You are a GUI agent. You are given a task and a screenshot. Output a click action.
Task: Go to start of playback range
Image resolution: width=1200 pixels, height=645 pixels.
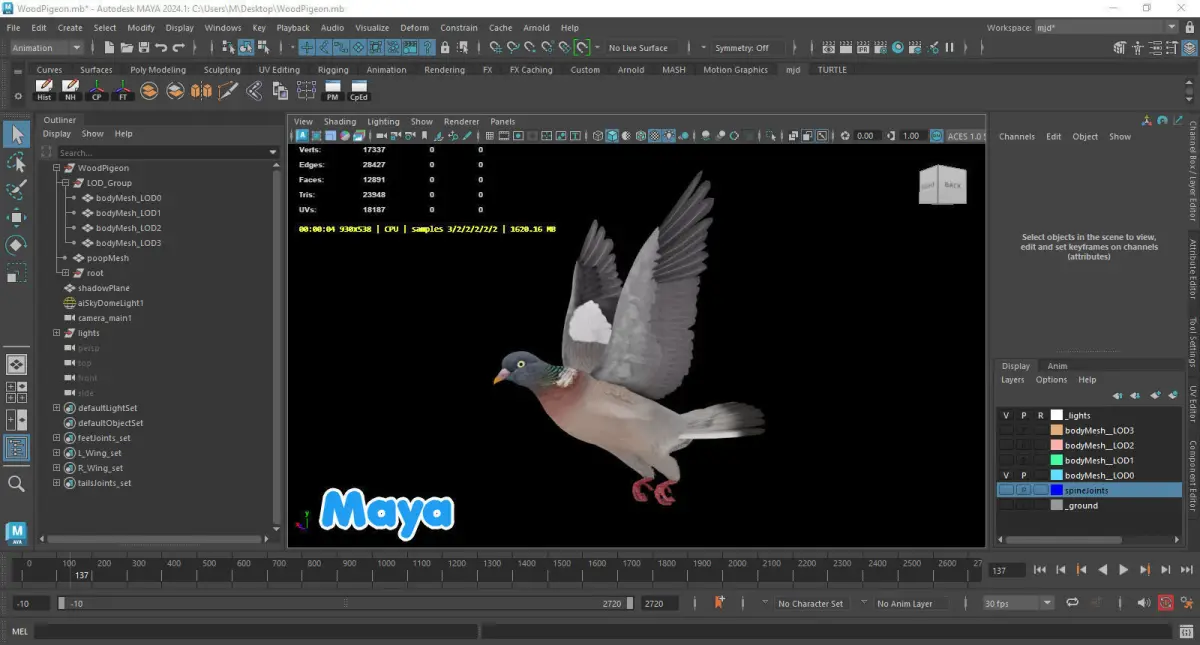point(1039,570)
